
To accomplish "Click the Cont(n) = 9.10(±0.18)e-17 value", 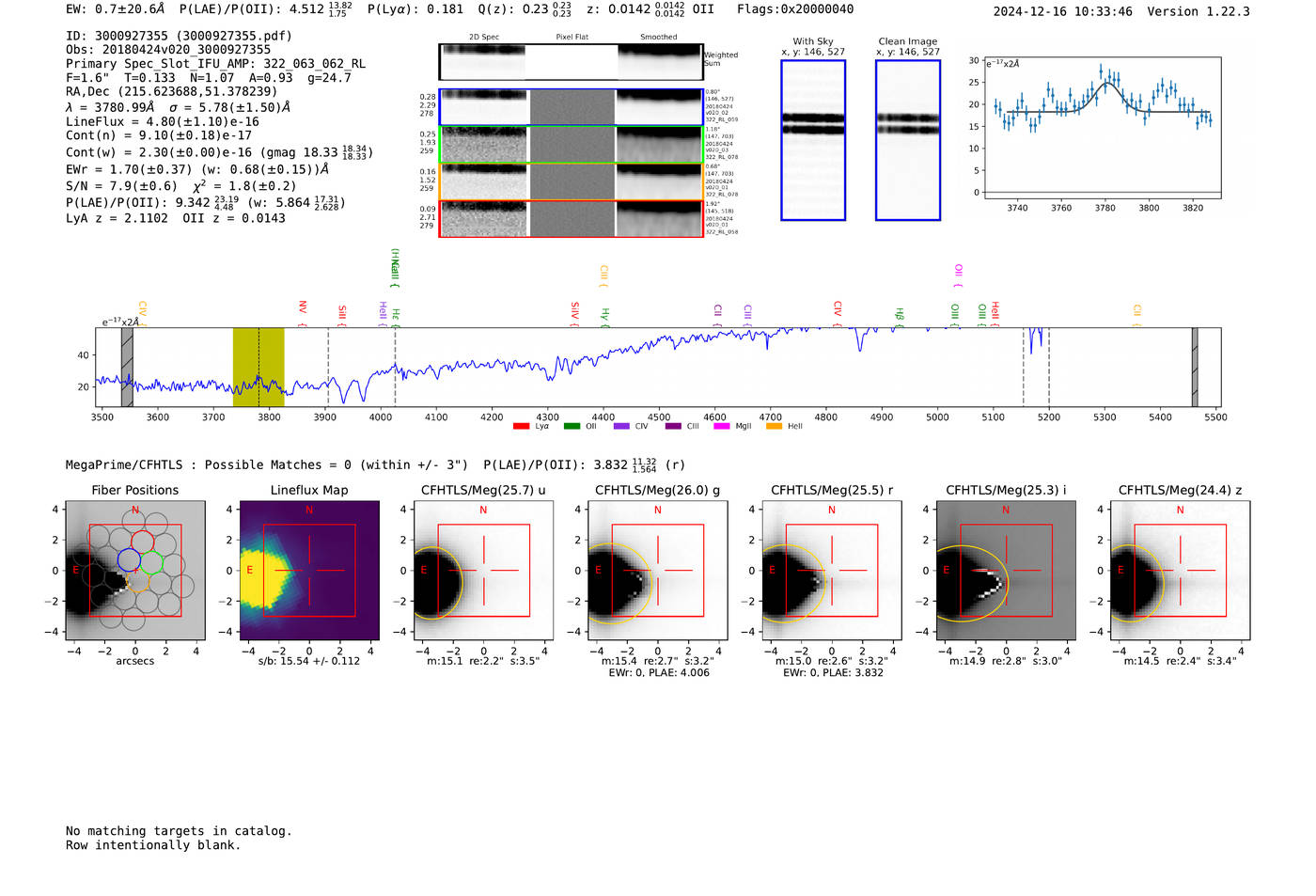I will point(159,135).
